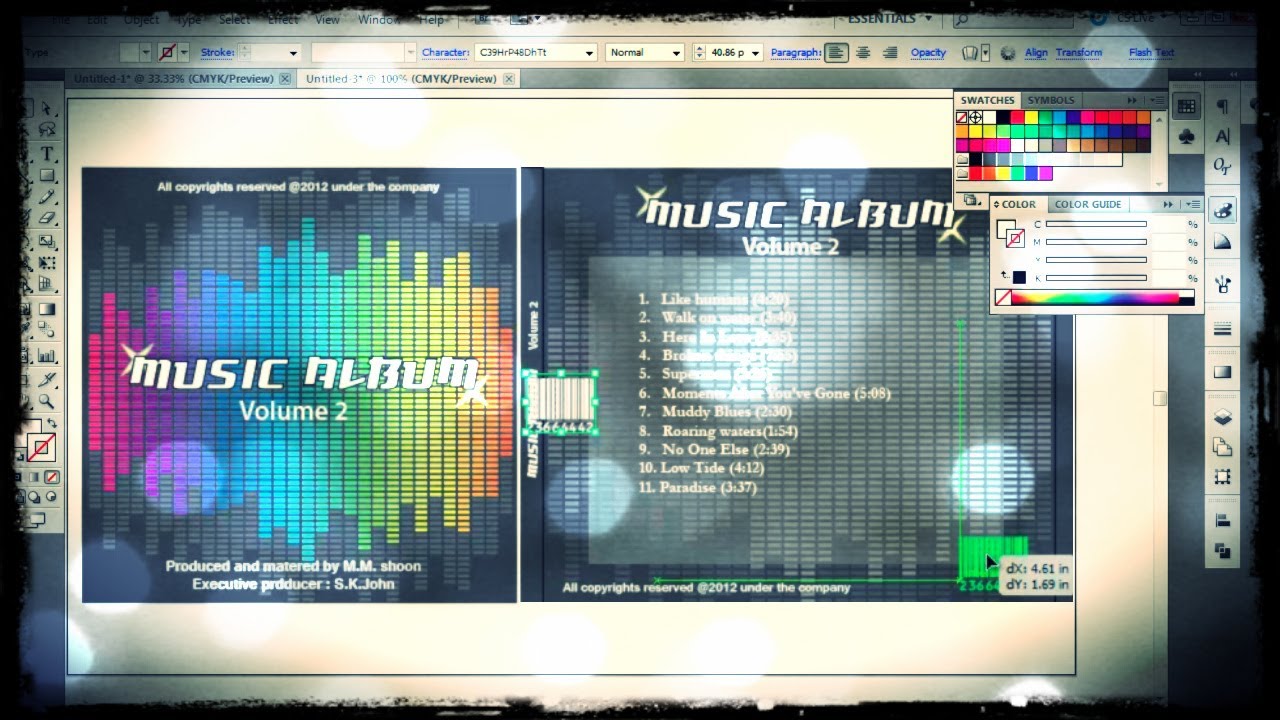
Task: Open the Layers panel dock icon
Action: [x=1222, y=417]
